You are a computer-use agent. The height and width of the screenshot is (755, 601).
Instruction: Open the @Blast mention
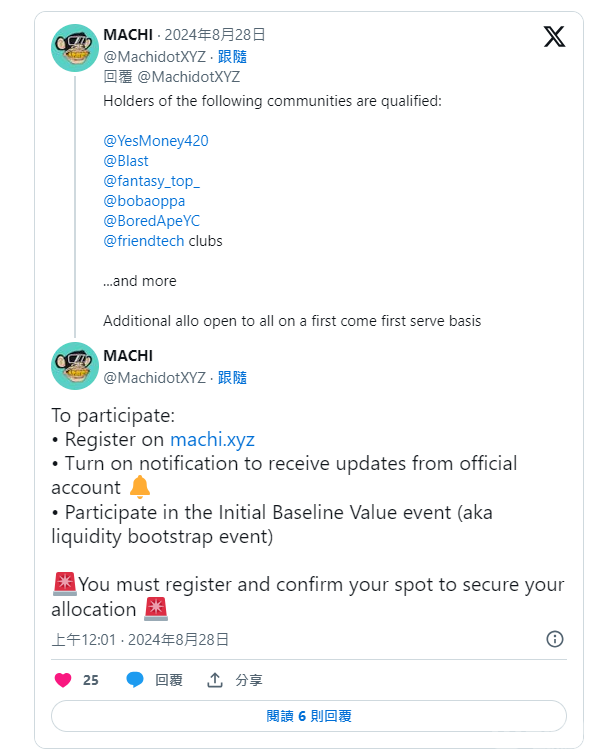point(125,161)
